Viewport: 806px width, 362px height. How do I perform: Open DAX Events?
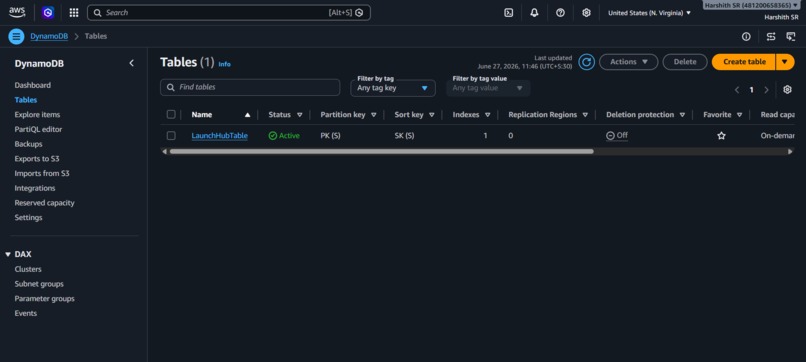[x=26, y=313]
